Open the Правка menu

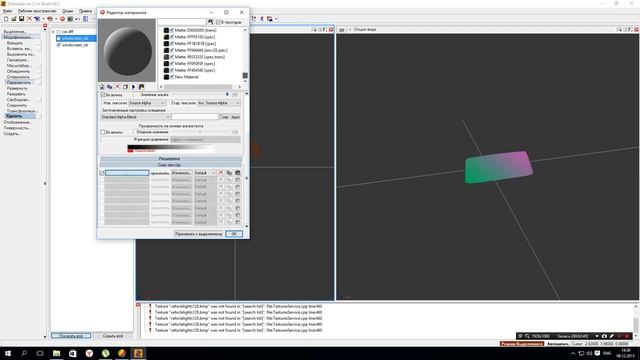pos(85,11)
